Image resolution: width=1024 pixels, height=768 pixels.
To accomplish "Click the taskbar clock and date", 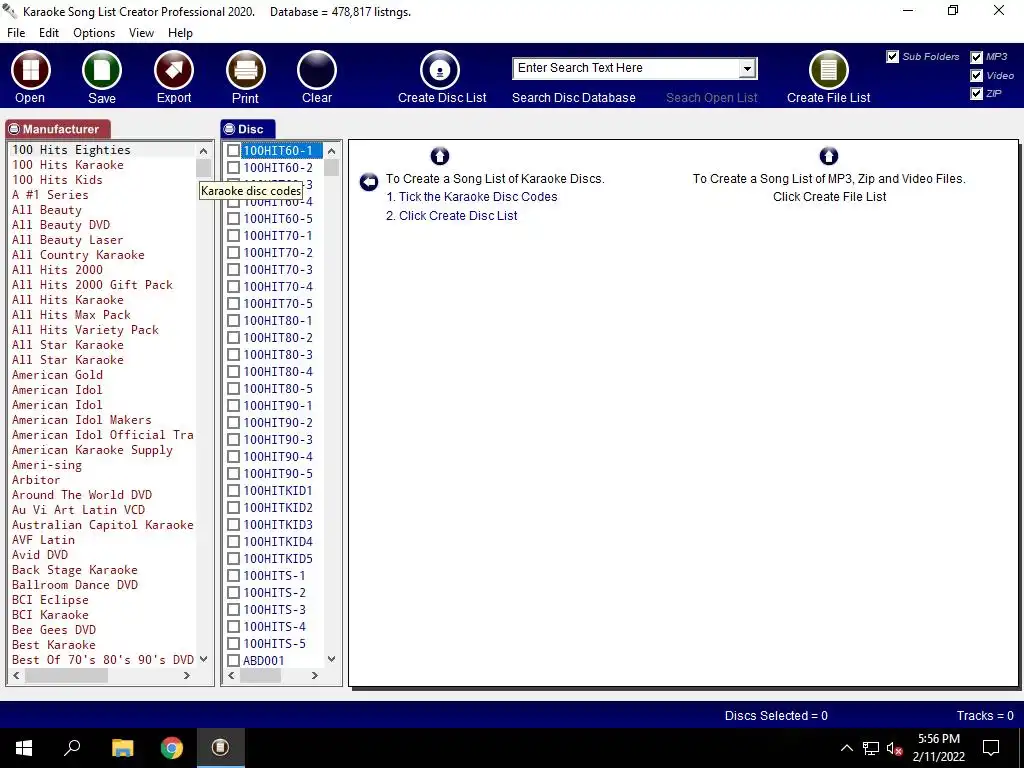I will pos(938,748).
